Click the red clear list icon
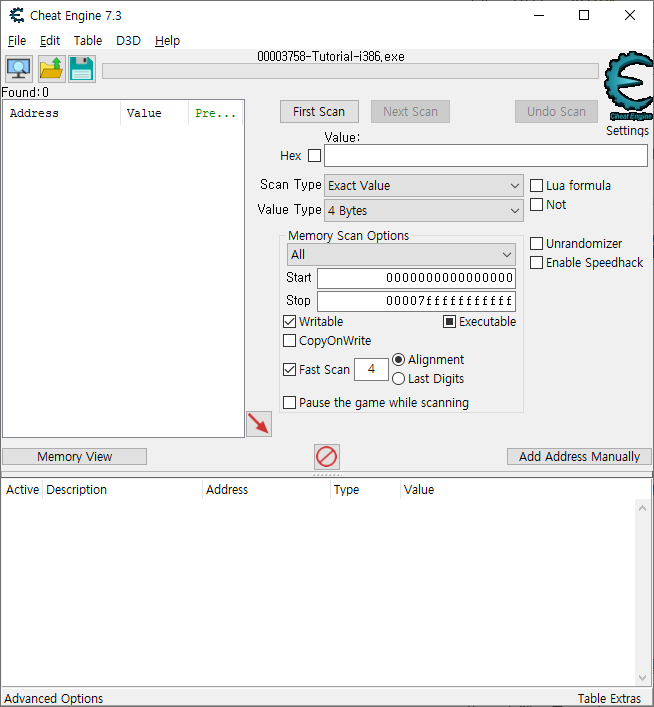654x707 pixels. coord(327,457)
